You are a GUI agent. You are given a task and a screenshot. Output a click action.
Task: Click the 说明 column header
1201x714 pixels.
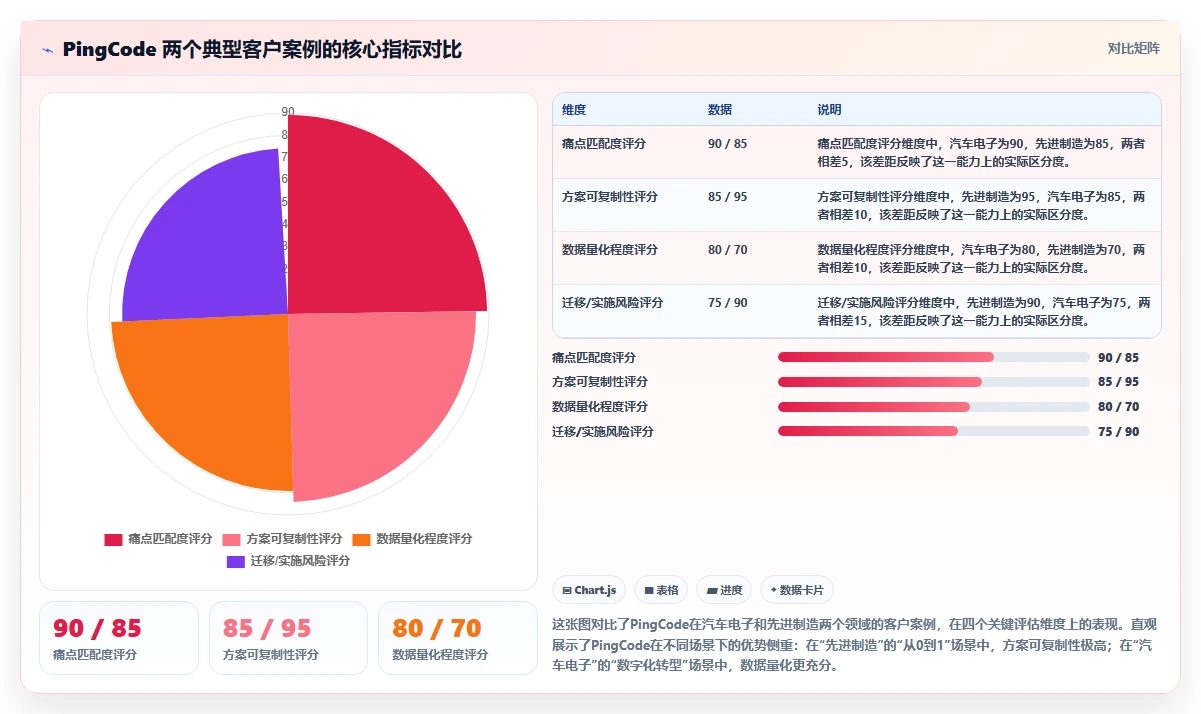point(830,109)
